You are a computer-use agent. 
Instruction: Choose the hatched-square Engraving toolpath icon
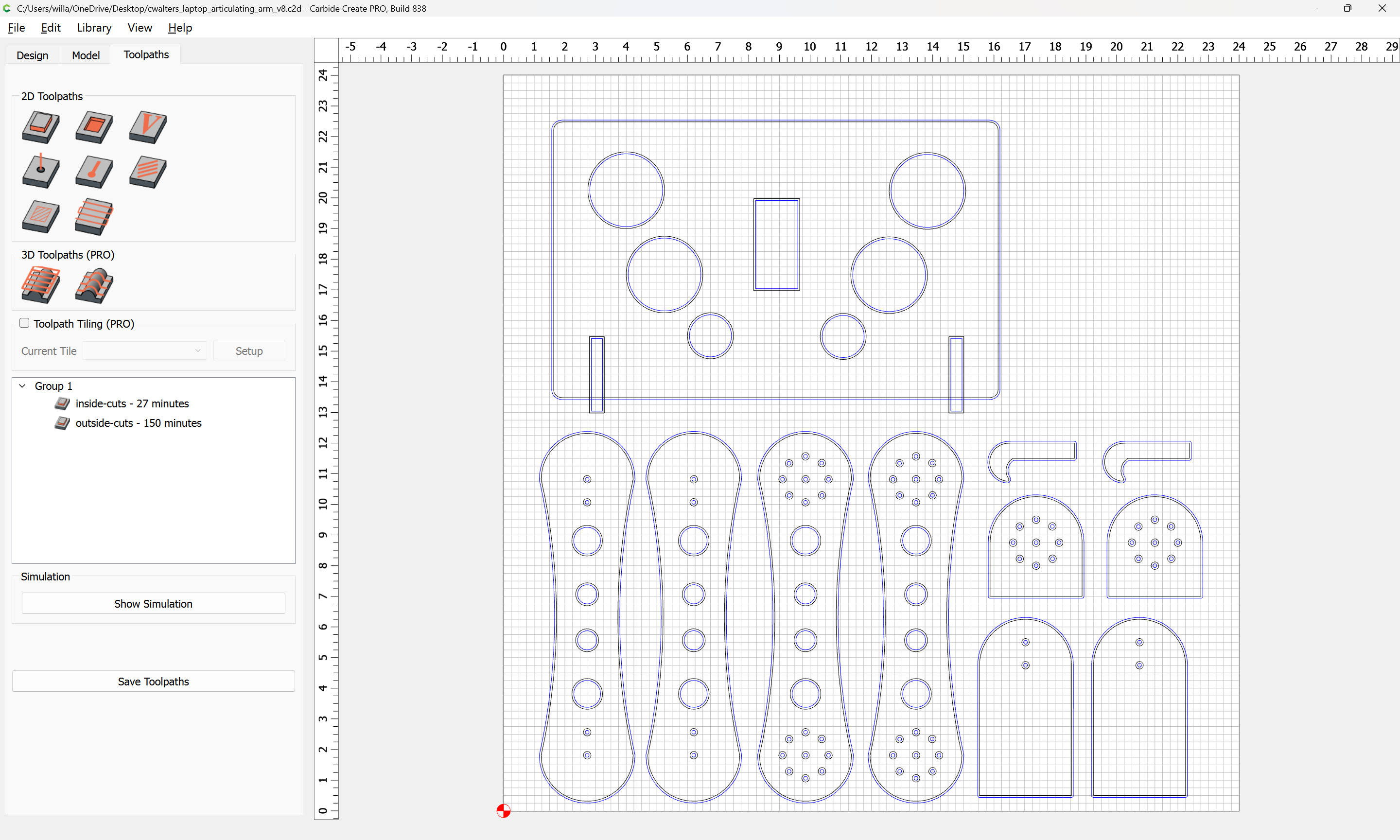40,216
